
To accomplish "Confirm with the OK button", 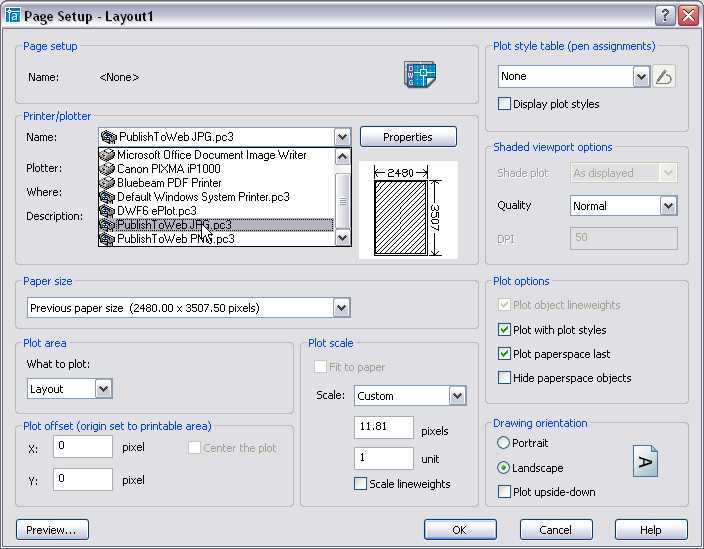I will (x=460, y=530).
